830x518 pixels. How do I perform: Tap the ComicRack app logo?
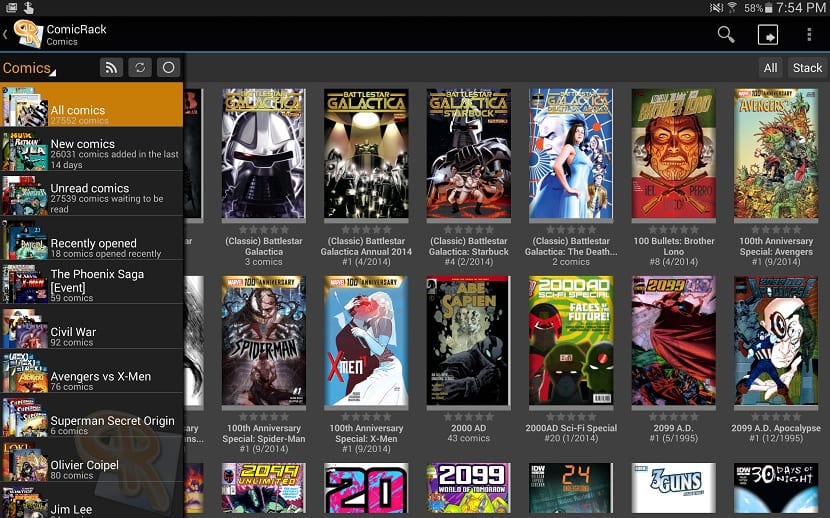pyautogui.click(x=27, y=34)
